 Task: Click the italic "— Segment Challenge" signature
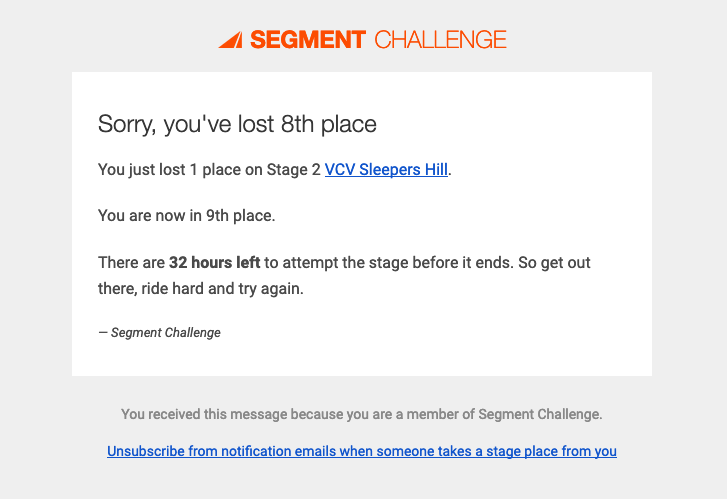(x=159, y=333)
